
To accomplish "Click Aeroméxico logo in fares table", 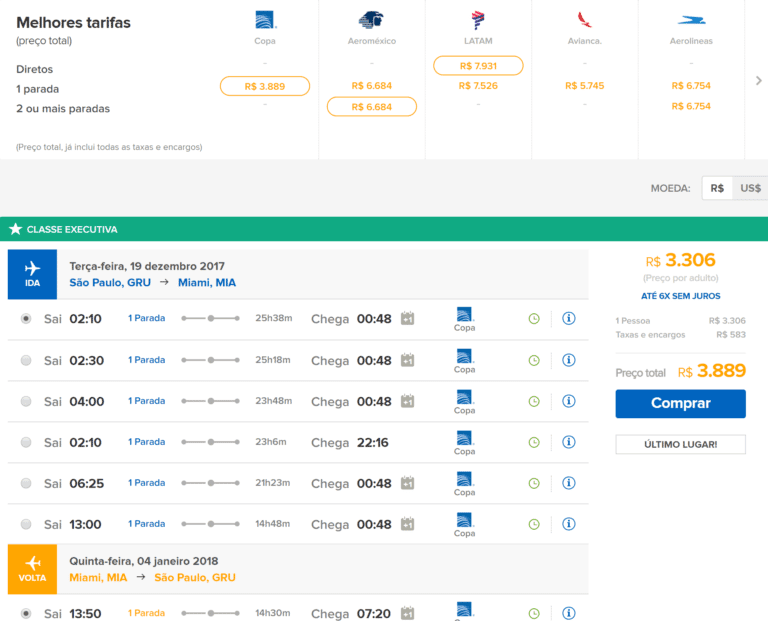I will (x=371, y=20).
